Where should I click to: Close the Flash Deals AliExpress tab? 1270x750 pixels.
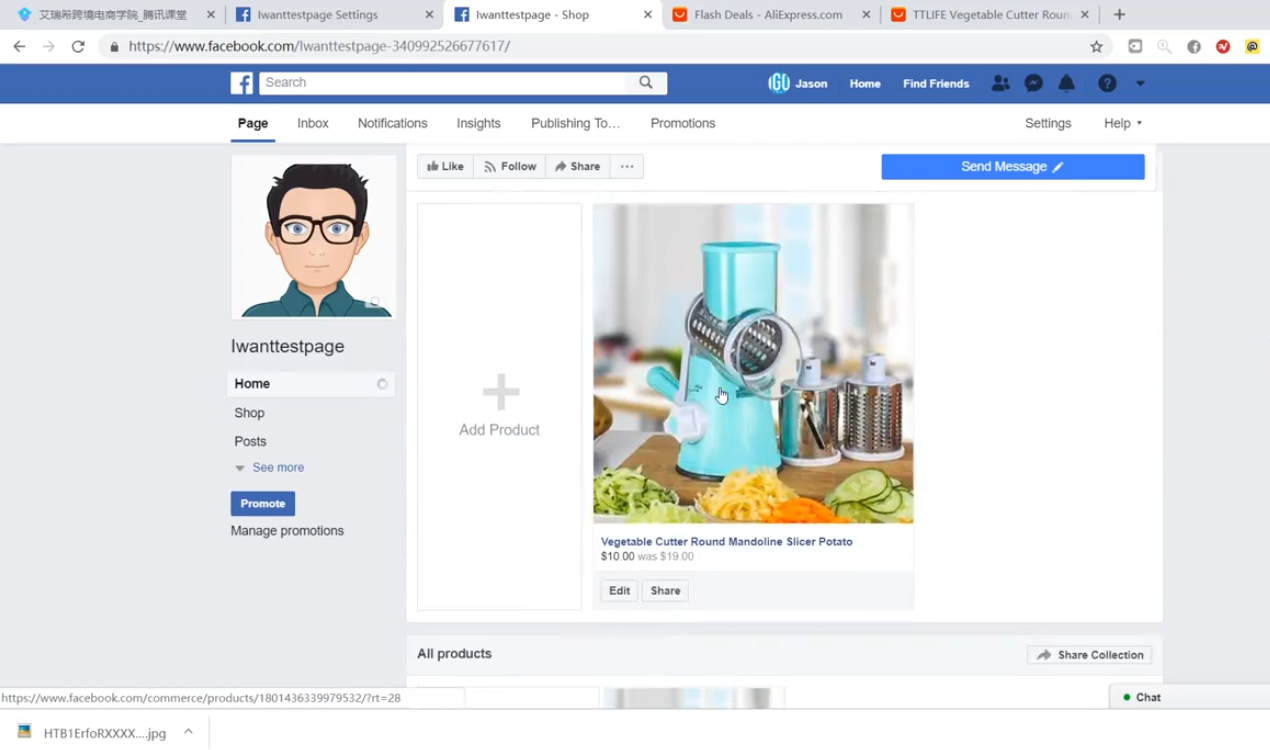[x=866, y=15]
